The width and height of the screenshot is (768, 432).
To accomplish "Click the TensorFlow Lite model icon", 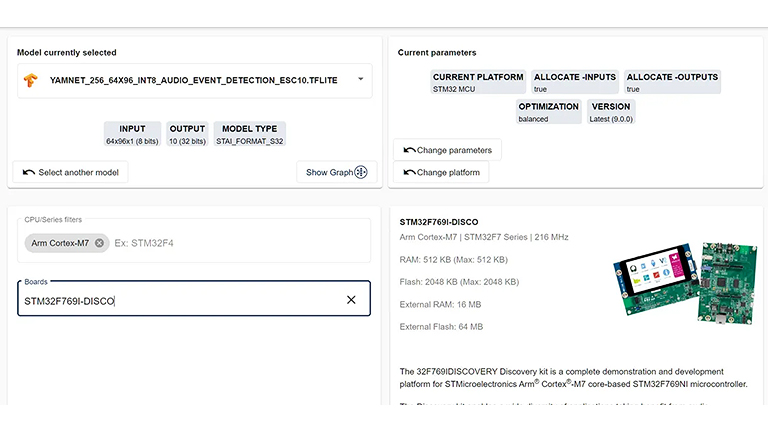I will coord(32,80).
